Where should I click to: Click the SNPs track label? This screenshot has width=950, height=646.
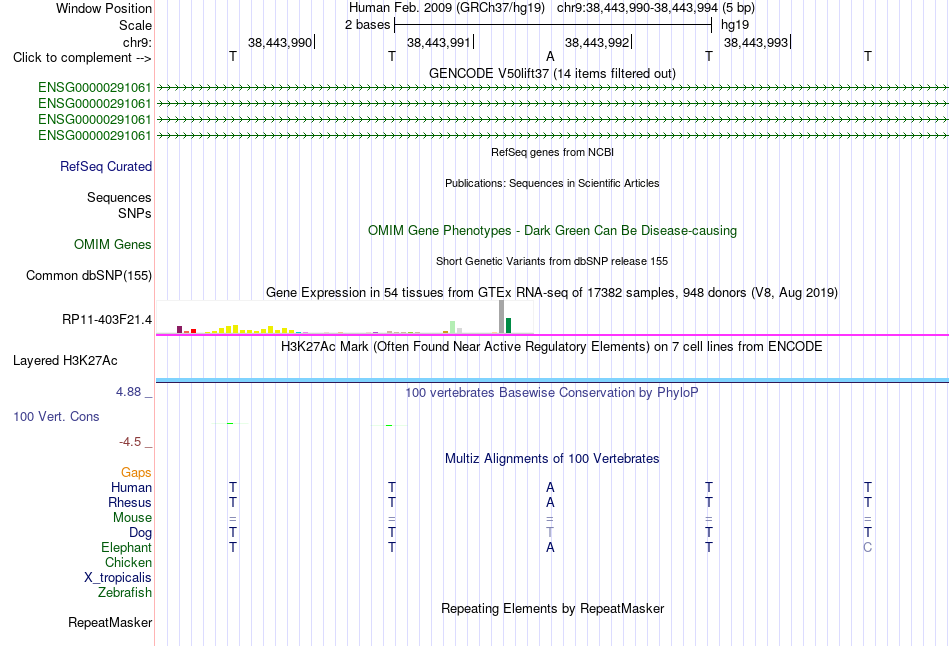135,213
